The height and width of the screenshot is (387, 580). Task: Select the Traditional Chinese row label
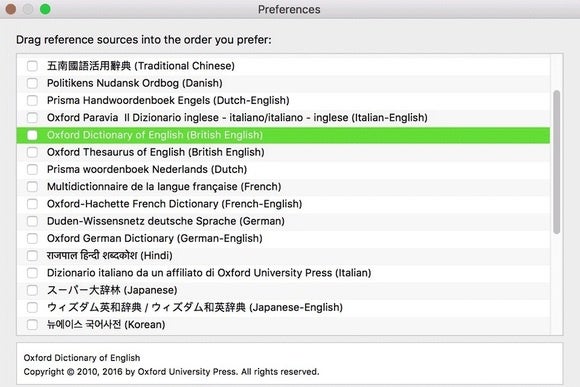click(141, 66)
